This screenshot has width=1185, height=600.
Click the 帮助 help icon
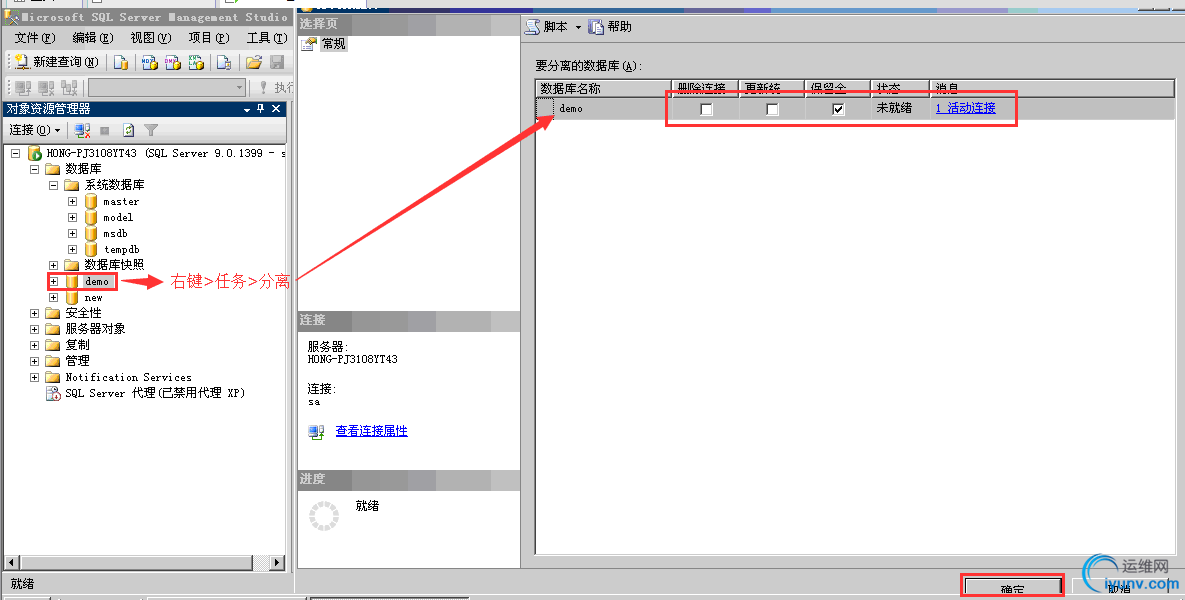point(596,26)
